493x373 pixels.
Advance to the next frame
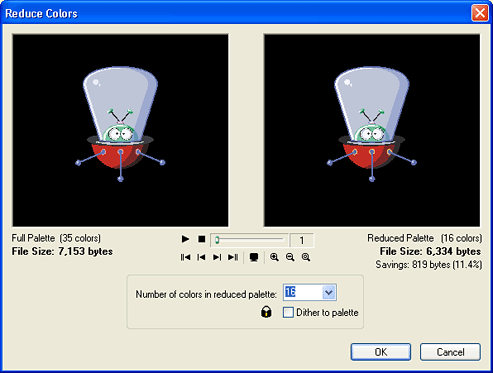click(217, 257)
